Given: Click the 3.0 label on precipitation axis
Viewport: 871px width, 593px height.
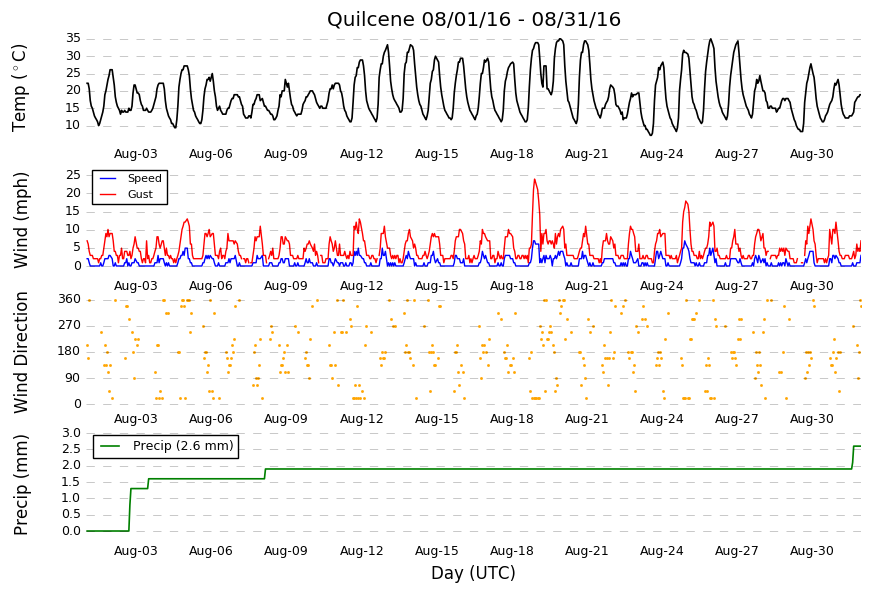Looking at the screenshot, I should [71, 433].
